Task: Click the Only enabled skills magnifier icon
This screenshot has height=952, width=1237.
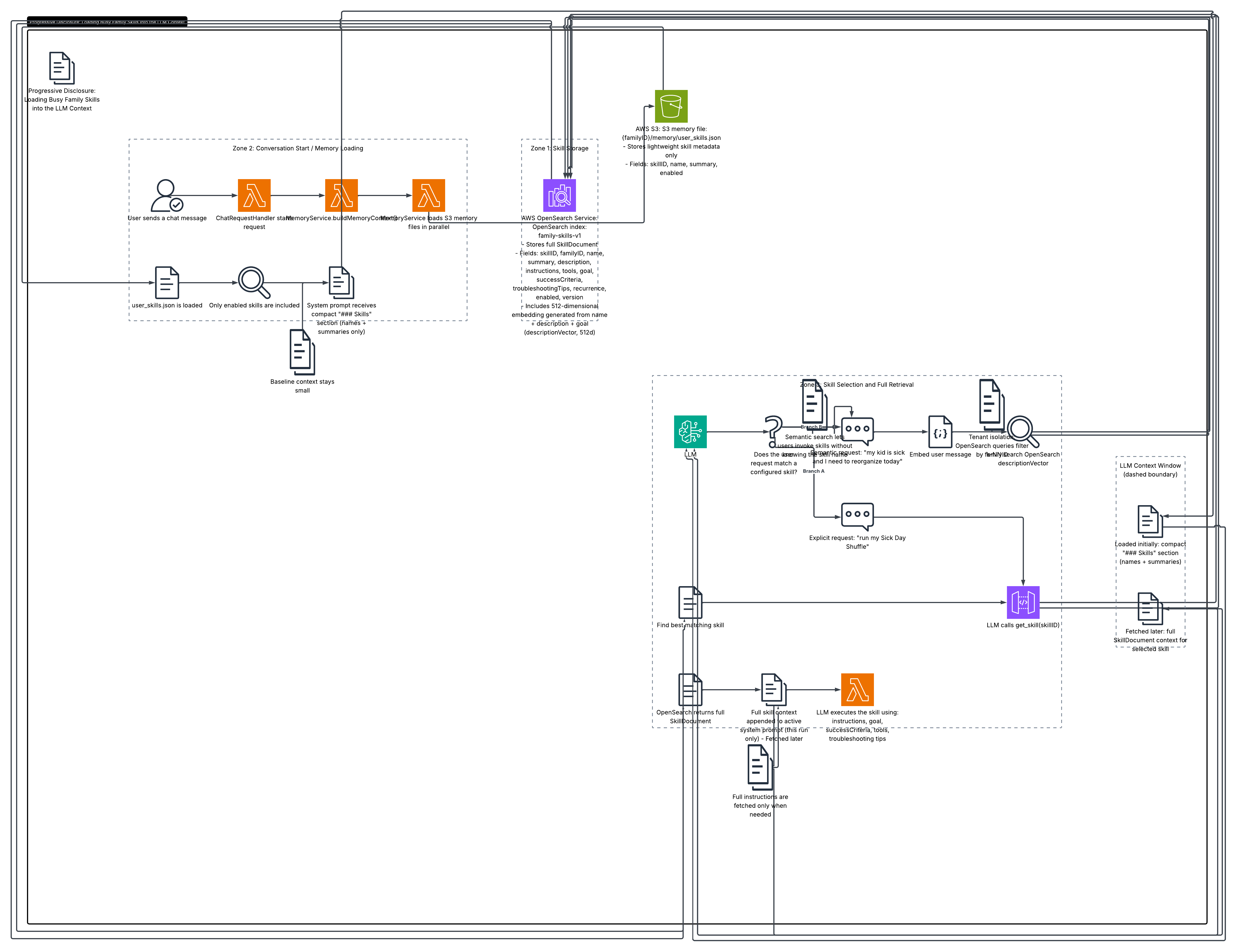Action: coord(254,283)
